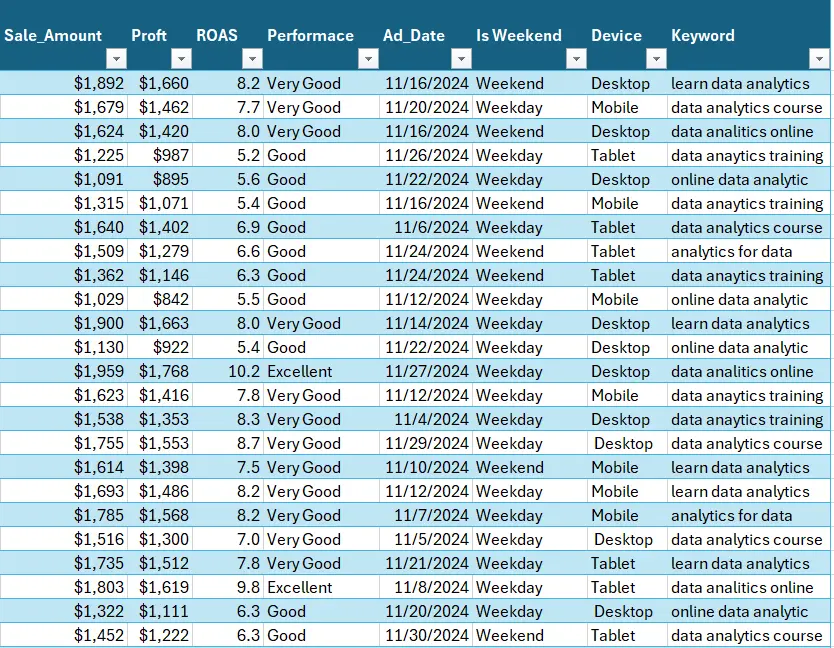The image size is (834, 648).
Task: Select the date 11/30/2024
Action: click(427, 635)
